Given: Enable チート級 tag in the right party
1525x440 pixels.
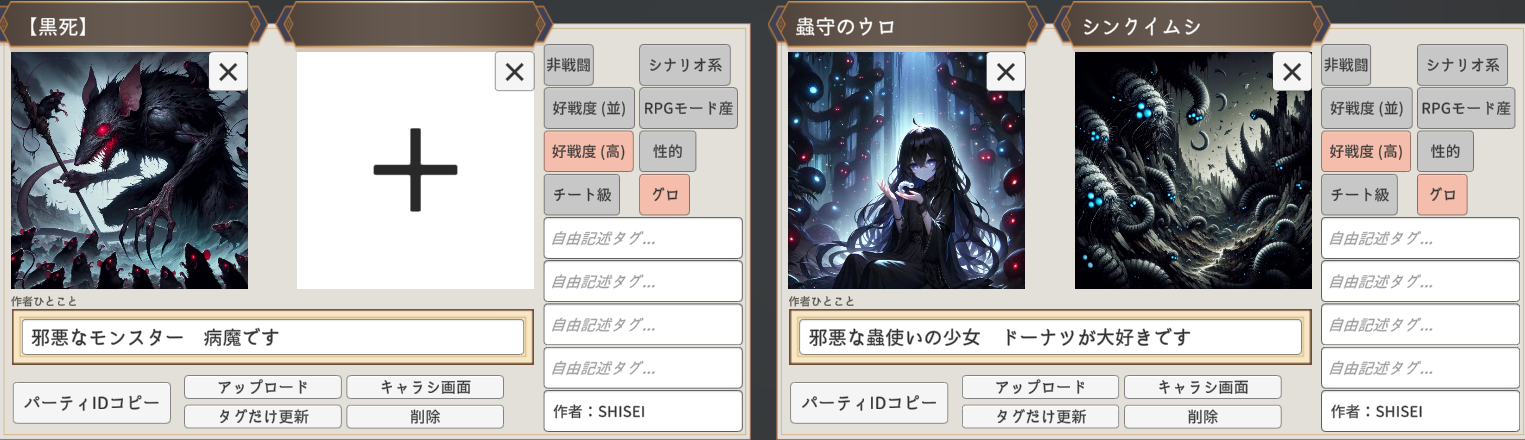Looking at the screenshot, I should 1359,195.
